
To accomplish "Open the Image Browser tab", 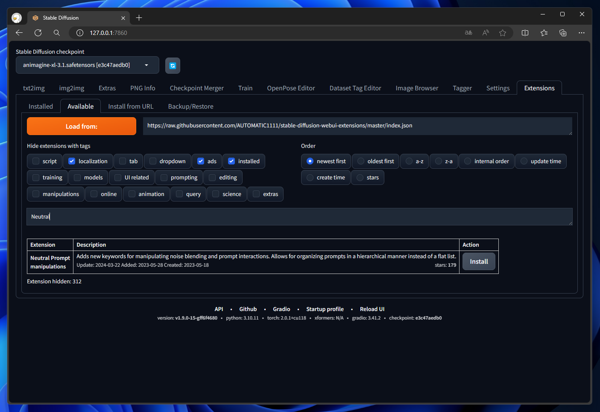I will 417,88.
